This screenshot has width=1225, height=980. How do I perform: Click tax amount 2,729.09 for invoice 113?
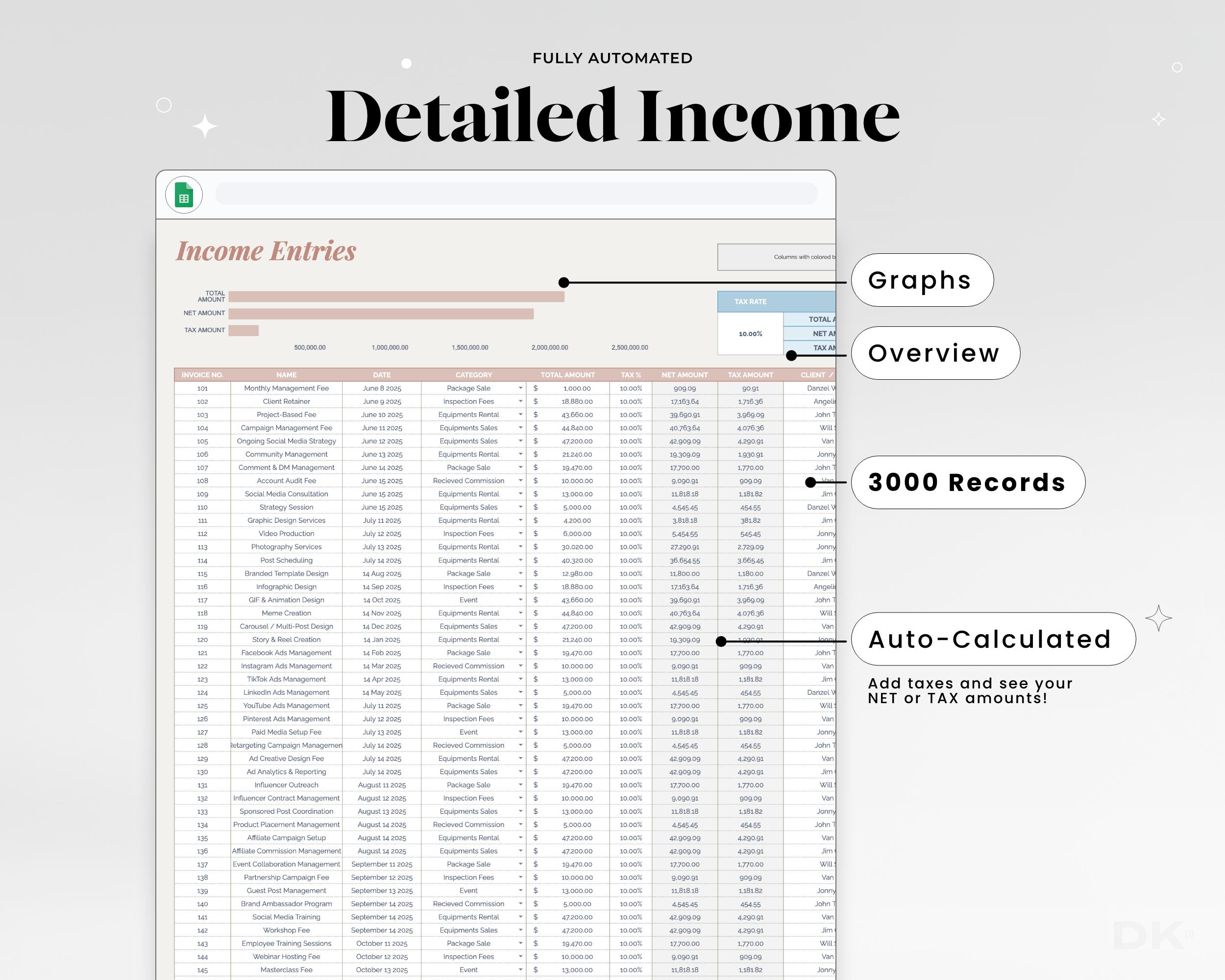pyautogui.click(x=750, y=546)
